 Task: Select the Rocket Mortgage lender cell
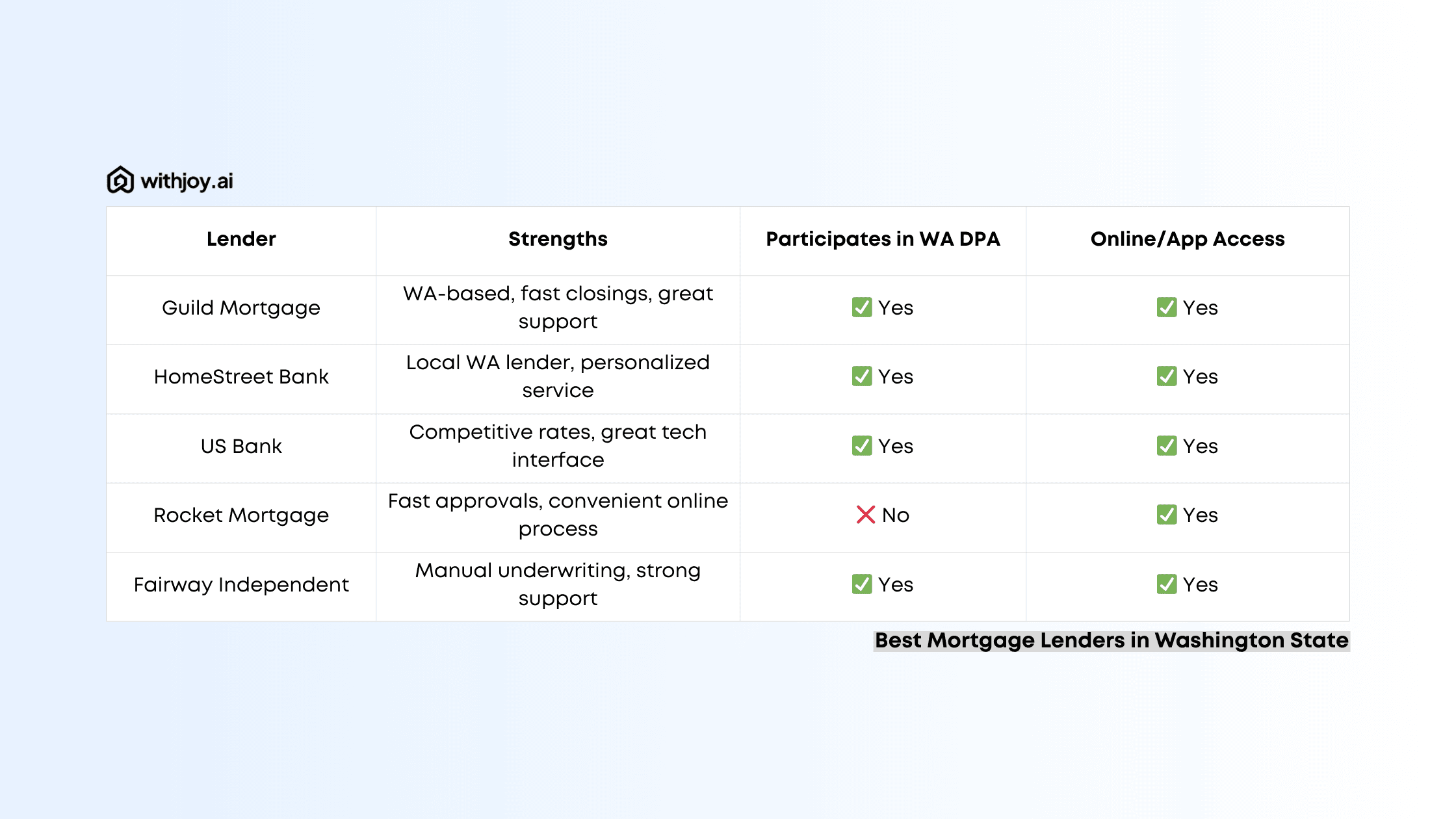point(241,515)
